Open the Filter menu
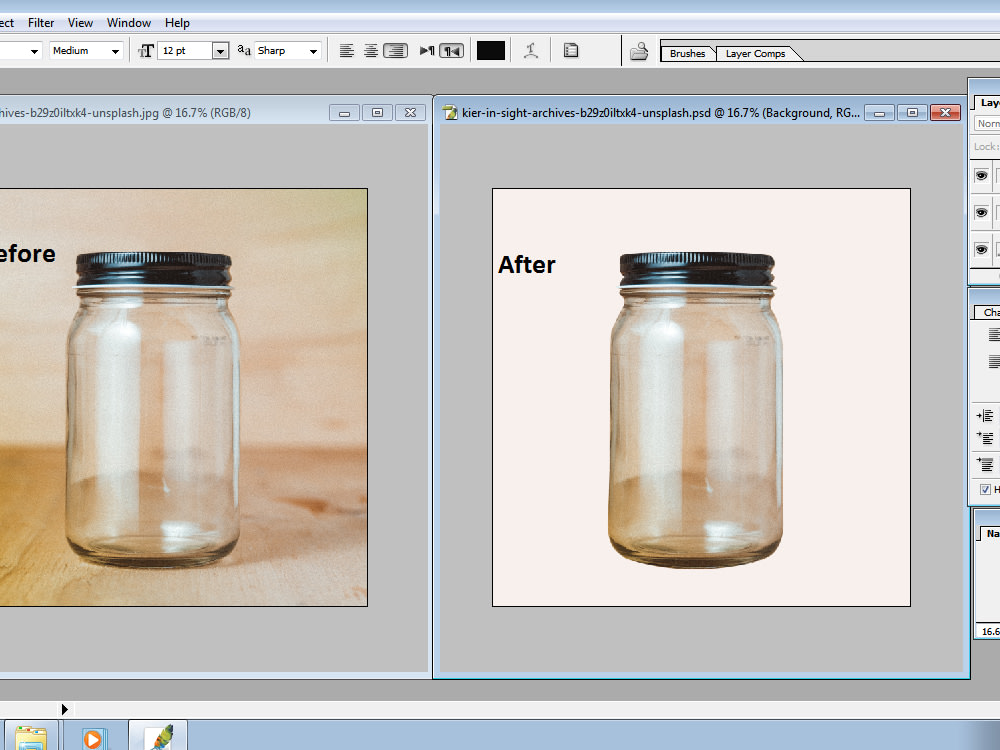Image resolution: width=1000 pixels, height=750 pixels. point(41,23)
